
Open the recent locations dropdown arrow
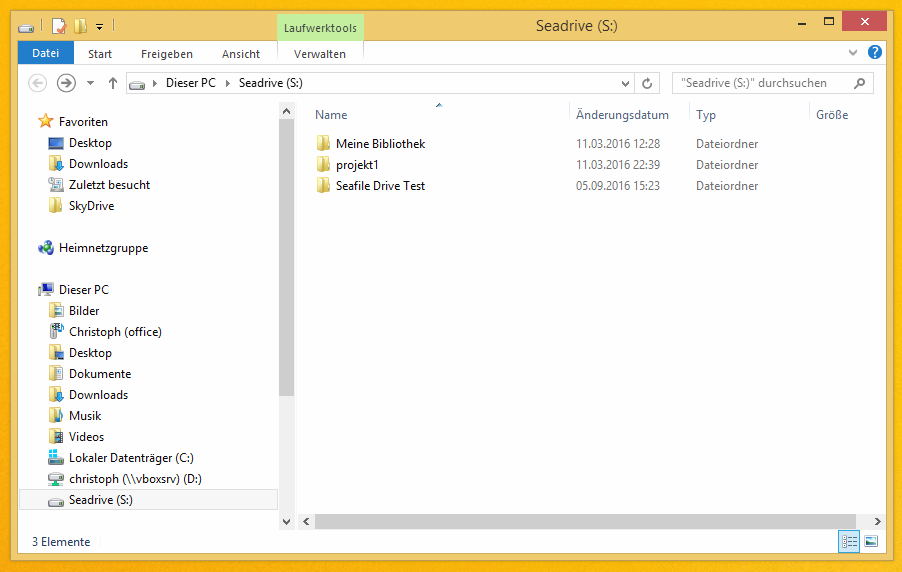point(90,83)
